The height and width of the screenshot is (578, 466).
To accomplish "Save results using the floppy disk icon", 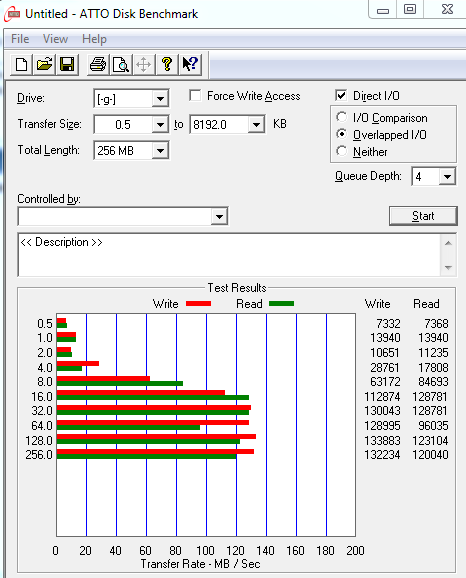I will (67, 65).
